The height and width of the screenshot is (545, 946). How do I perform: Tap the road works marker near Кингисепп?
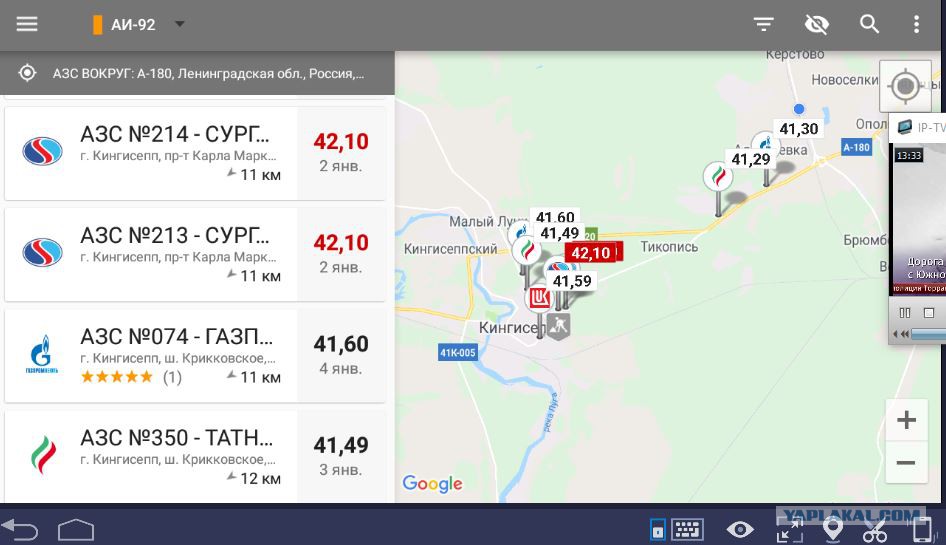tap(559, 326)
